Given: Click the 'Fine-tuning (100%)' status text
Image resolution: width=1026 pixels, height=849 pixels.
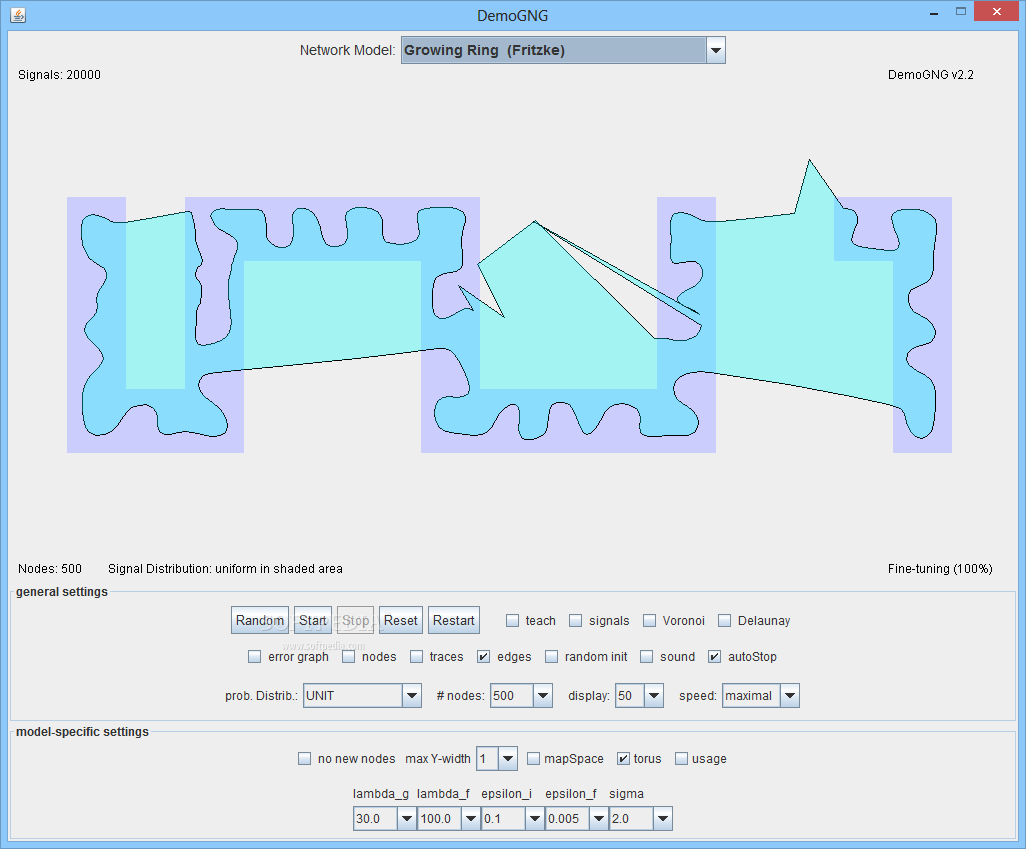Looking at the screenshot, I should (x=940, y=569).
